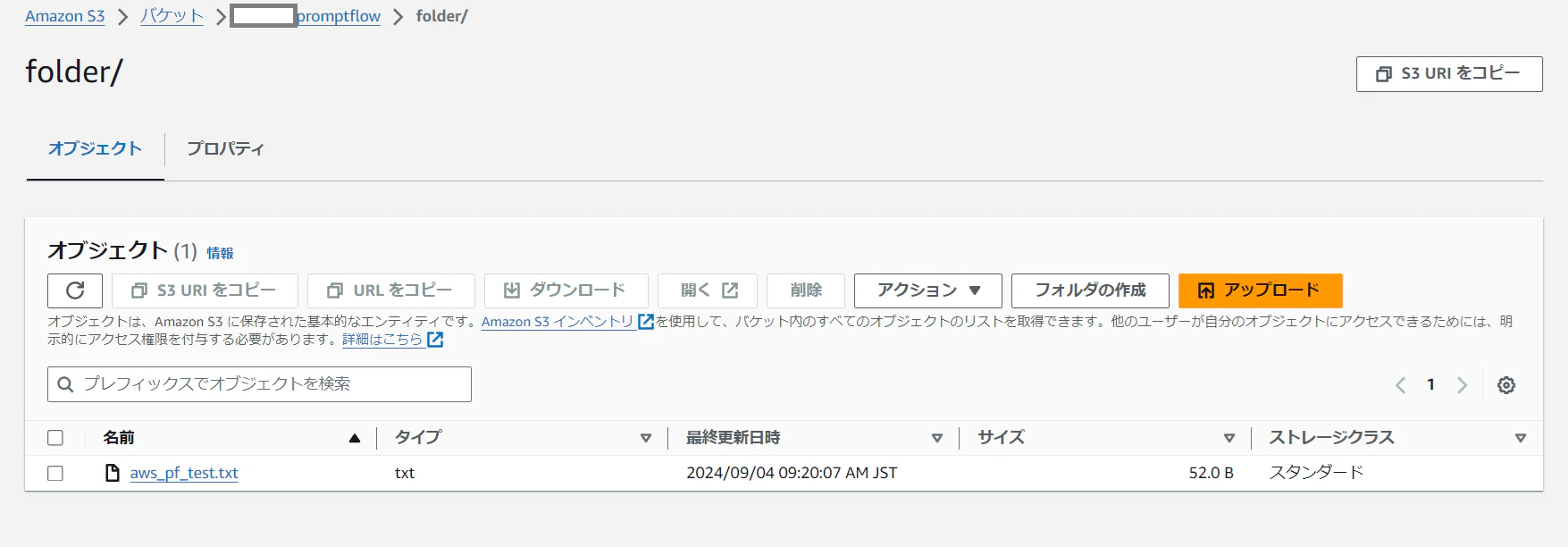The height and width of the screenshot is (547, 1568).
Task: Click the txt type cell
Action: click(x=405, y=473)
